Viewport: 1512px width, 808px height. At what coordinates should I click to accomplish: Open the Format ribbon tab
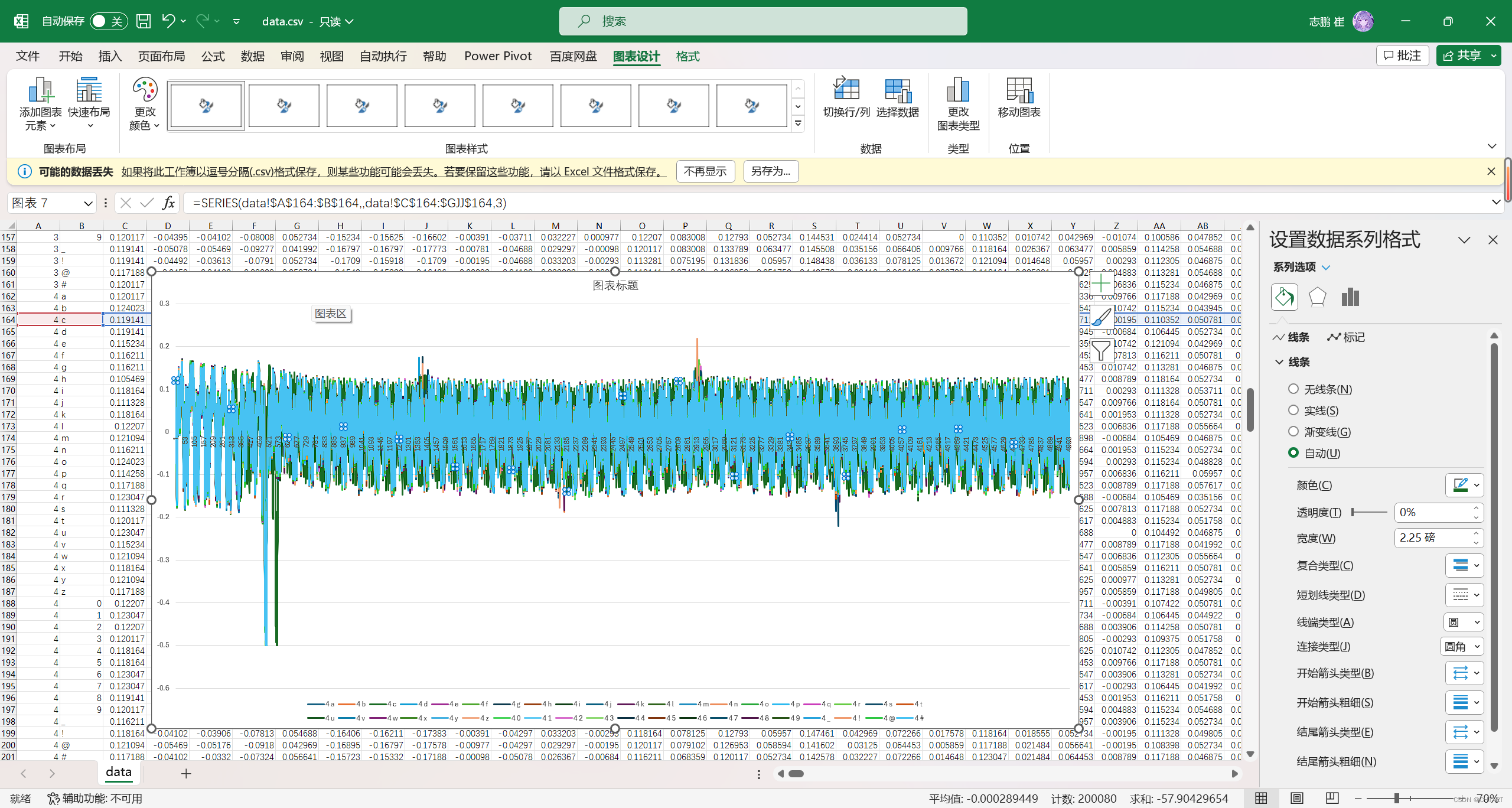pyautogui.click(x=687, y=56)
